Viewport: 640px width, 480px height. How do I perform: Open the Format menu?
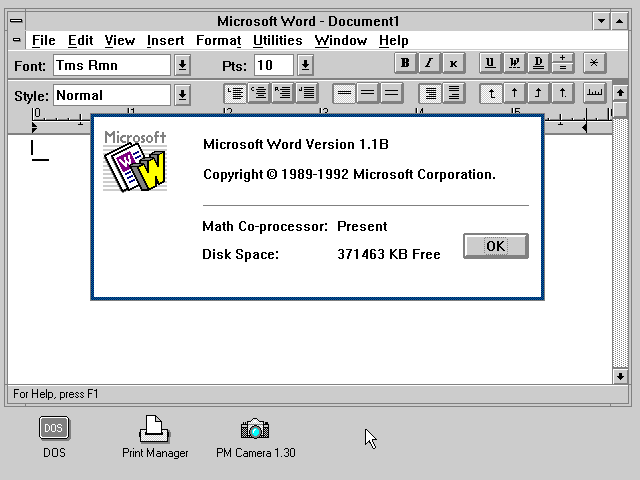point(218,40)
